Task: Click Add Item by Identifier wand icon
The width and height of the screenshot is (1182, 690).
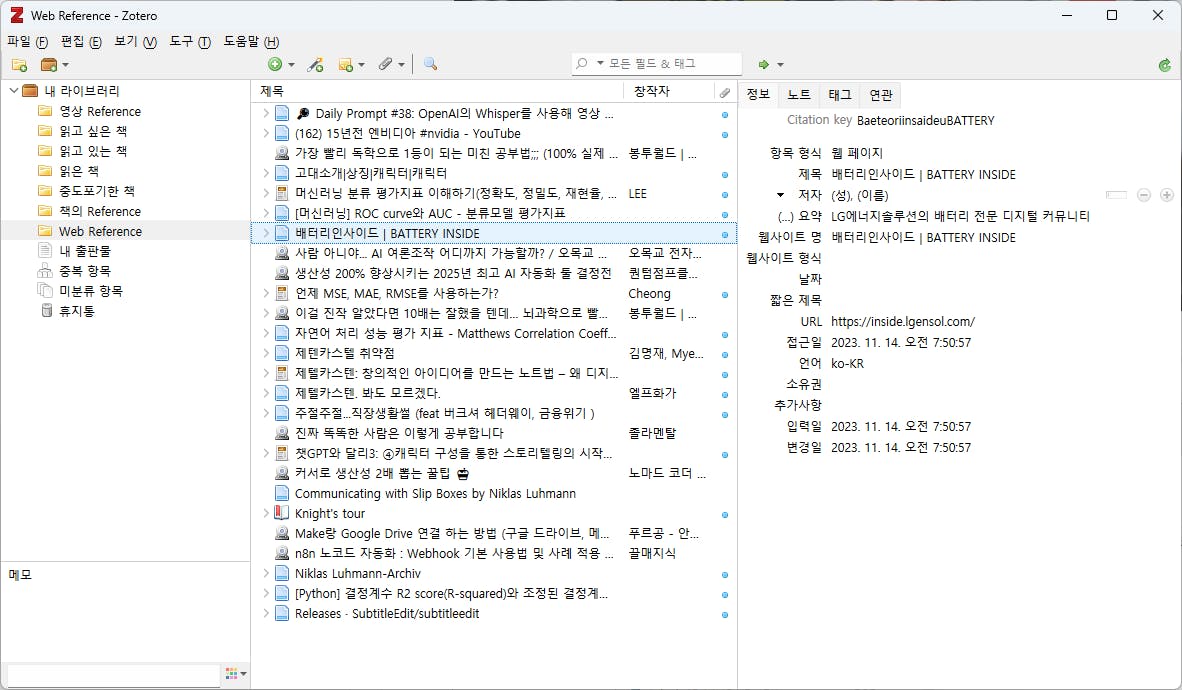Action: 315,65
